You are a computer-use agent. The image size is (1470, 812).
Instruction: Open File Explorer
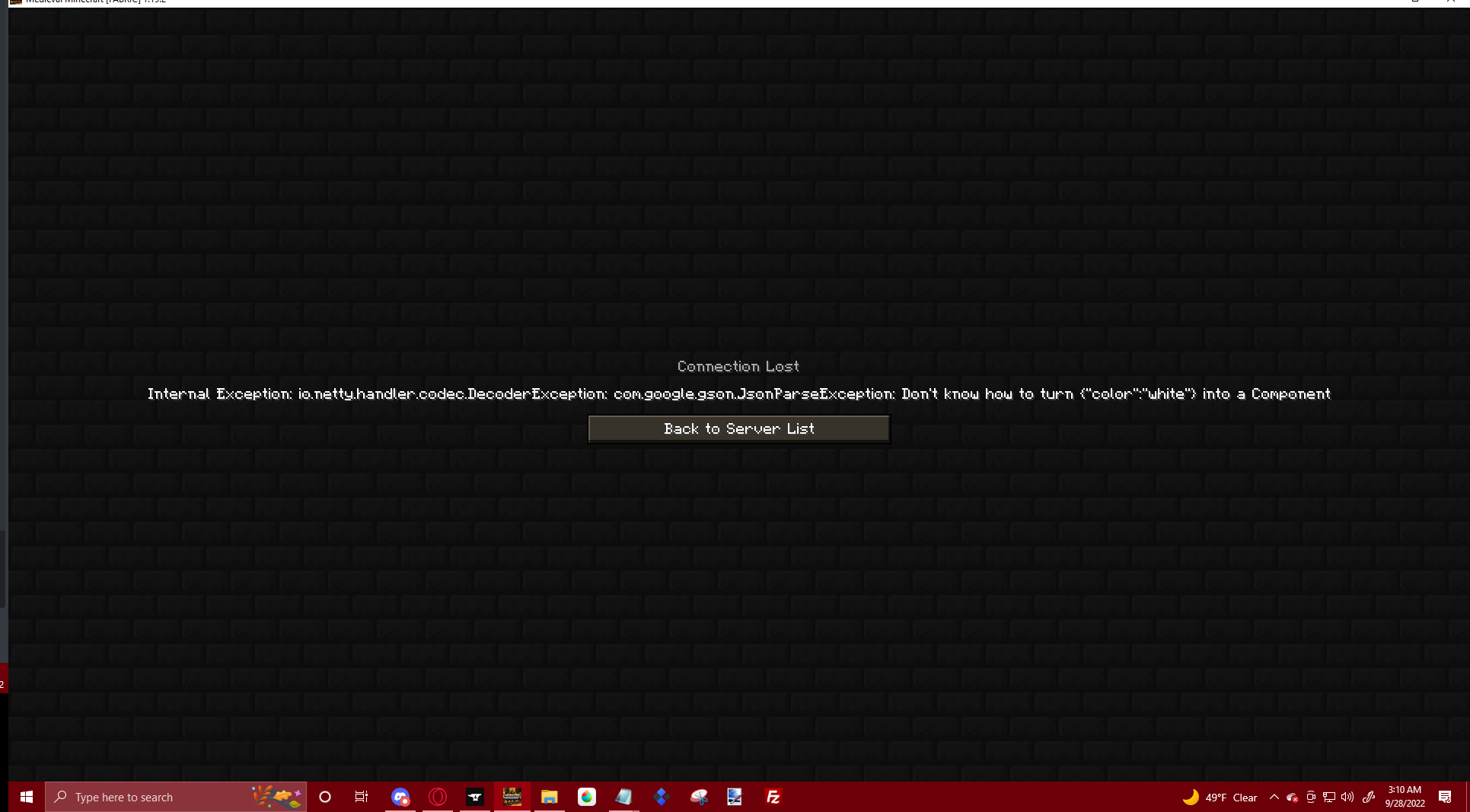(549, 797)
